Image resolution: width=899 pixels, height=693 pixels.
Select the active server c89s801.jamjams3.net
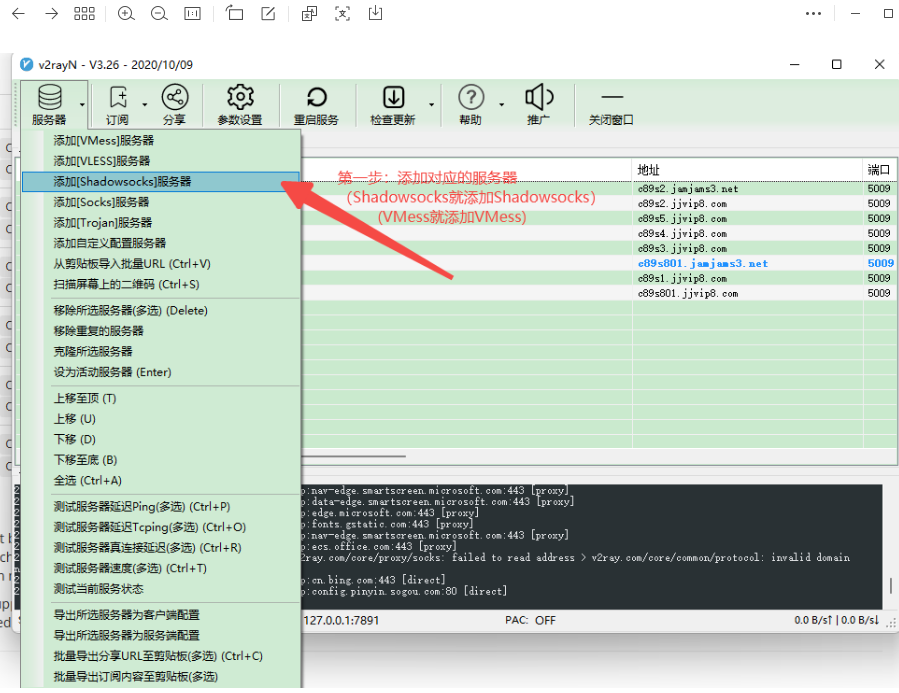pos(600,264)
